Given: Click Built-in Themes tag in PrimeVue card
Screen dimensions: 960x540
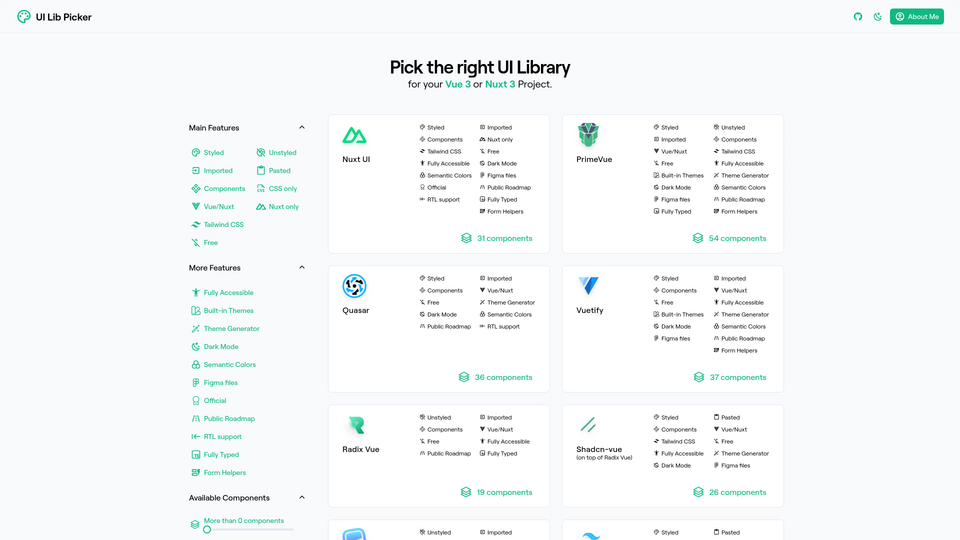Looking at the screenshot, I should coord(678,176).
